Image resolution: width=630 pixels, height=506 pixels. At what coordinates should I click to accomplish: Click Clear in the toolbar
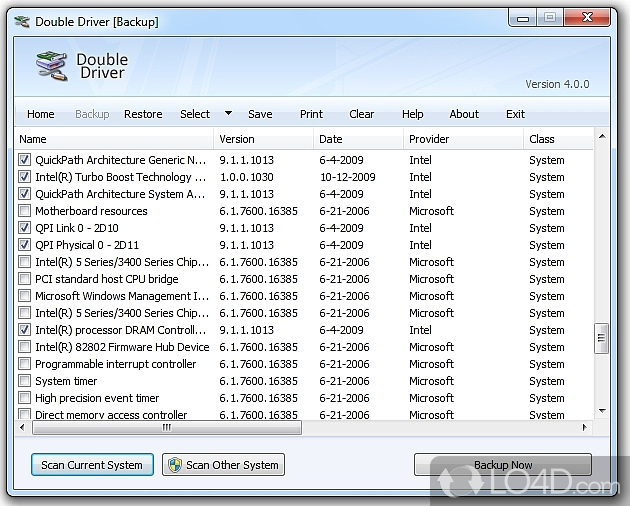coord(361,114)
